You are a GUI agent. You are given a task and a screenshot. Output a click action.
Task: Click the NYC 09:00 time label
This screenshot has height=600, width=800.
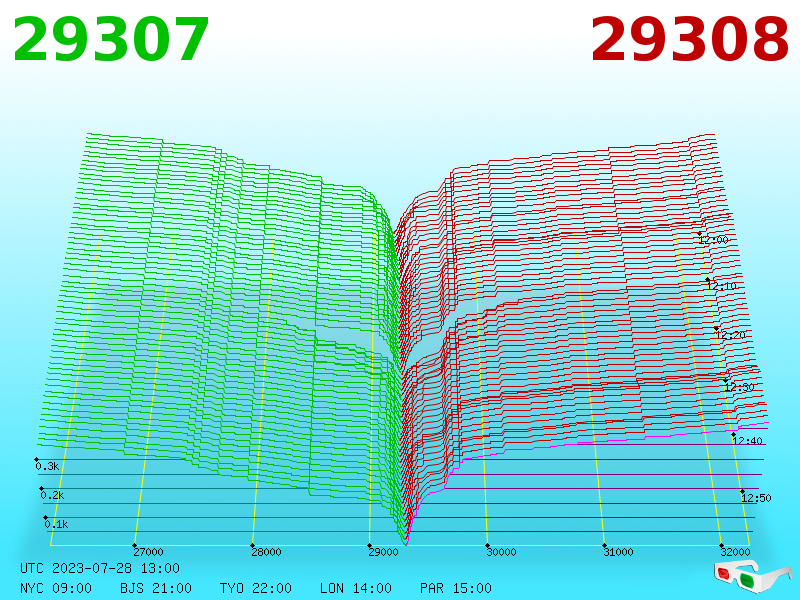56,588
